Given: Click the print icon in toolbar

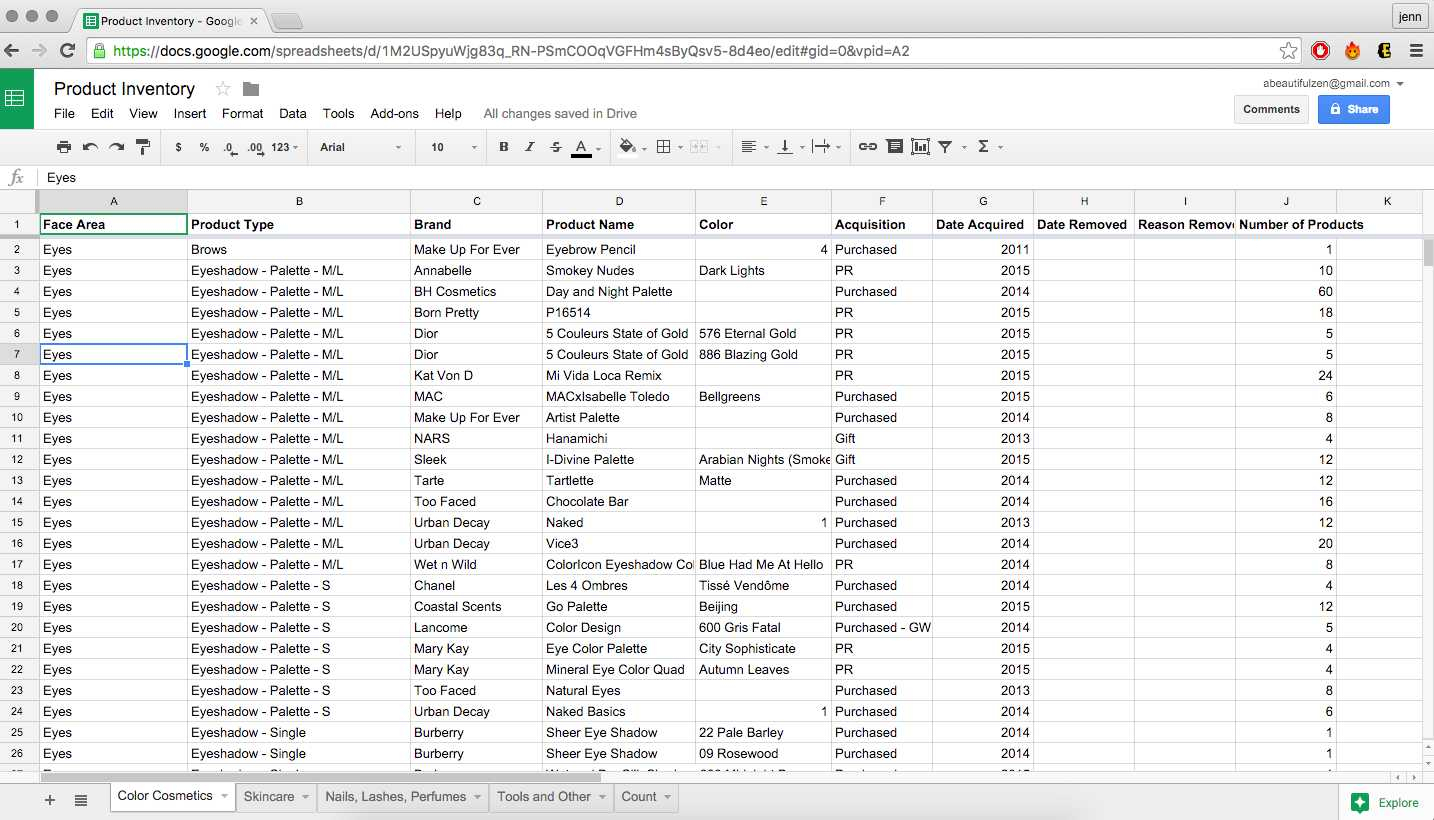Looking at the screenshot, I should (64, 147).
